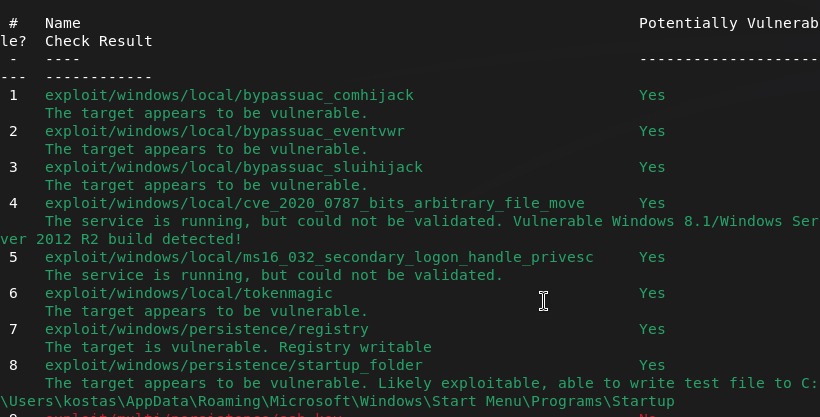The image size is (820, 417).
Task: Click the "Potentially Vulnerable" column header
Action: pos(728,23)
